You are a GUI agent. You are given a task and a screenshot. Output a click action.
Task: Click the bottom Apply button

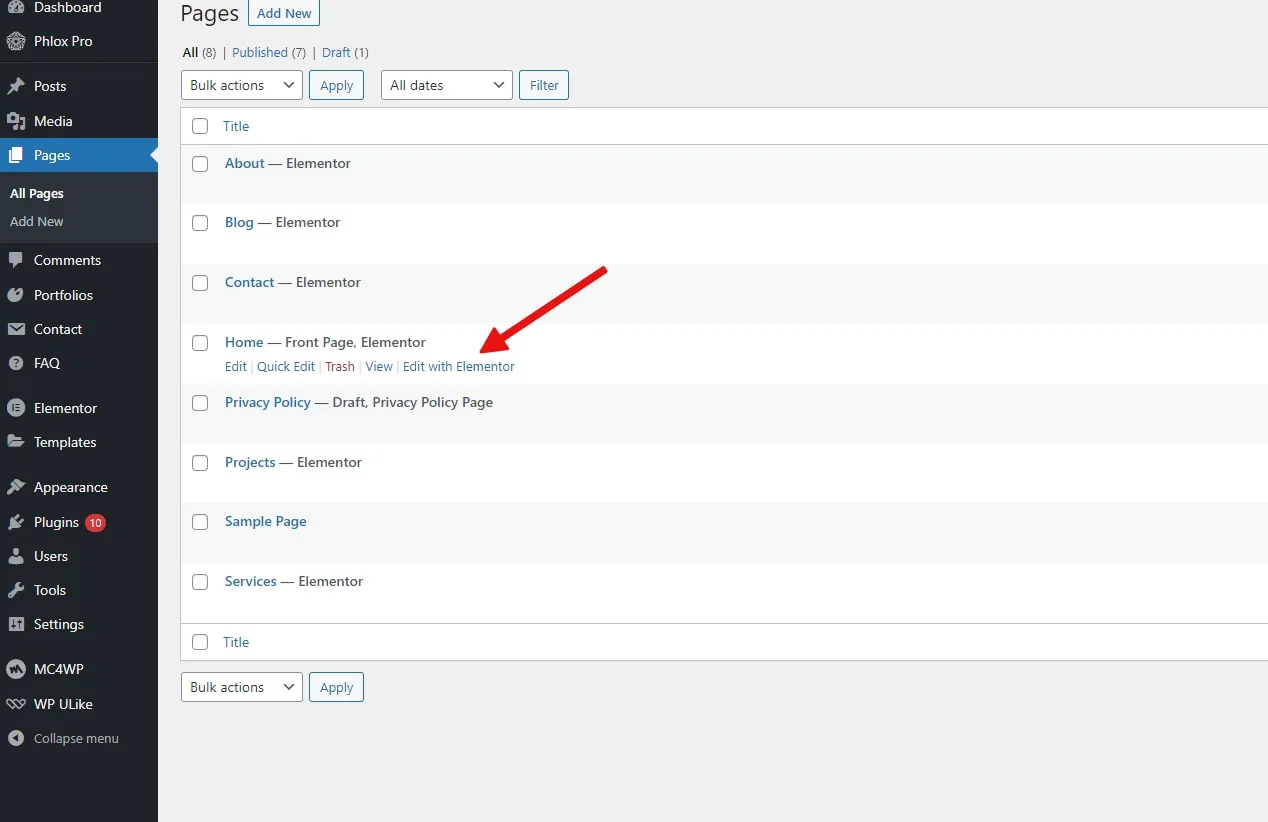(336, 687)
